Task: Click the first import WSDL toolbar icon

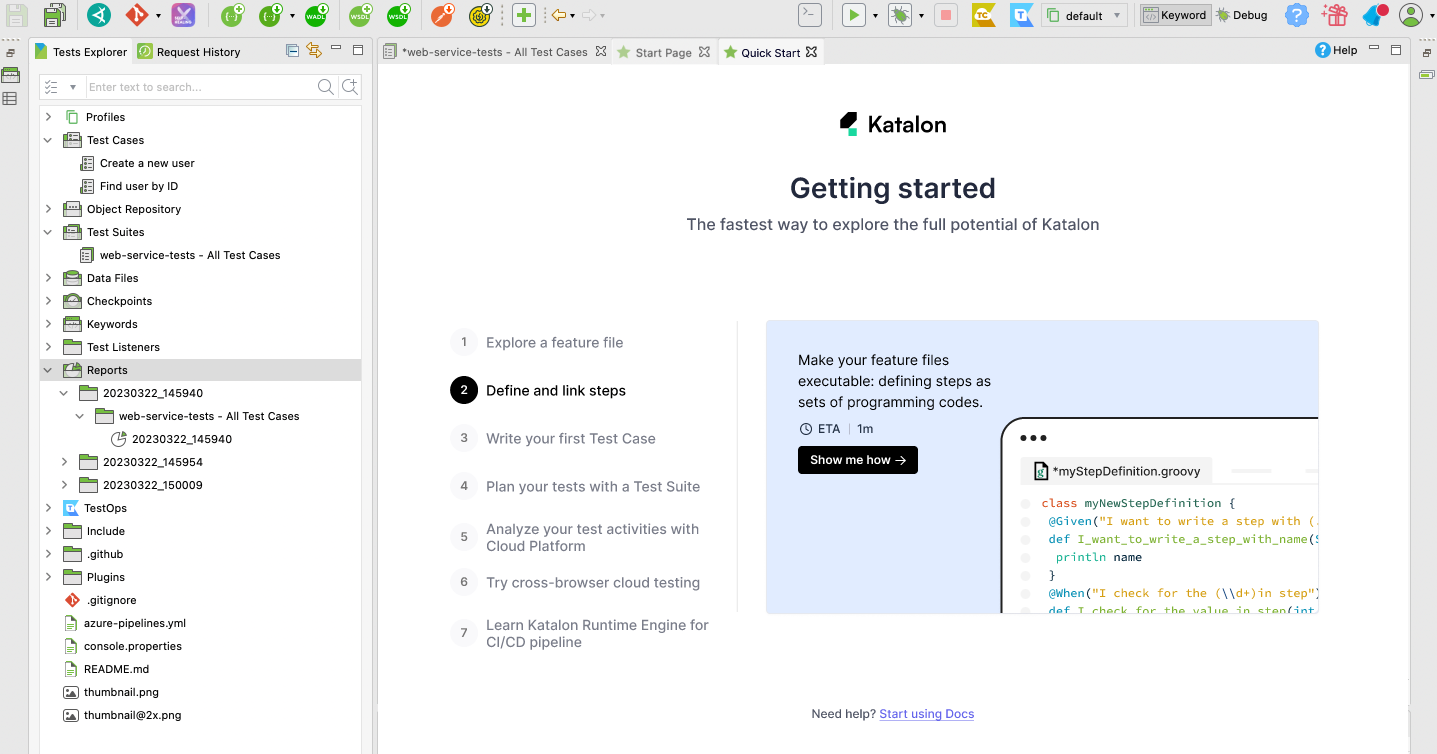Action: [x=360, y=15]
